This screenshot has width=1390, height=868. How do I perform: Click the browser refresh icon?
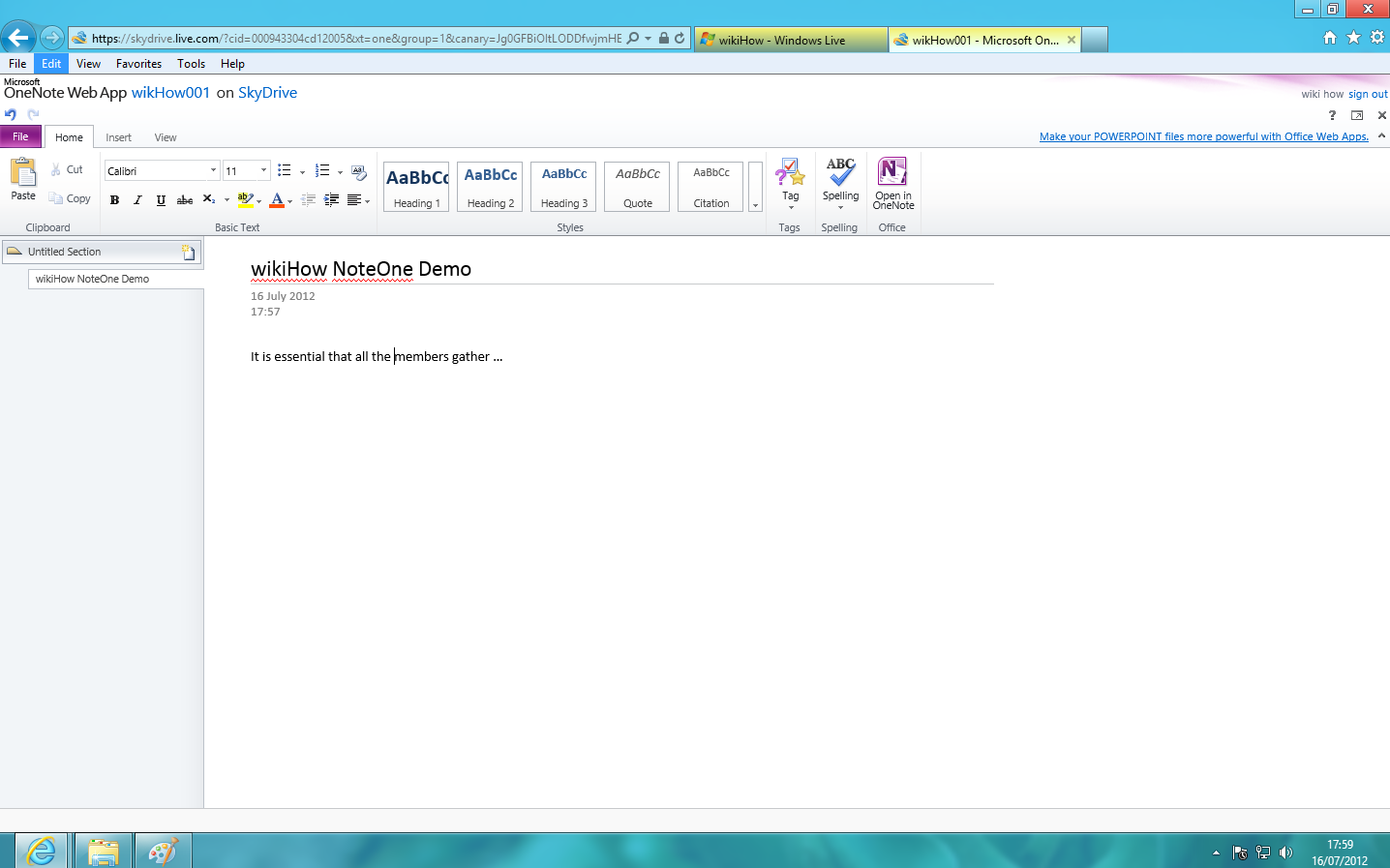click(680, 39)
